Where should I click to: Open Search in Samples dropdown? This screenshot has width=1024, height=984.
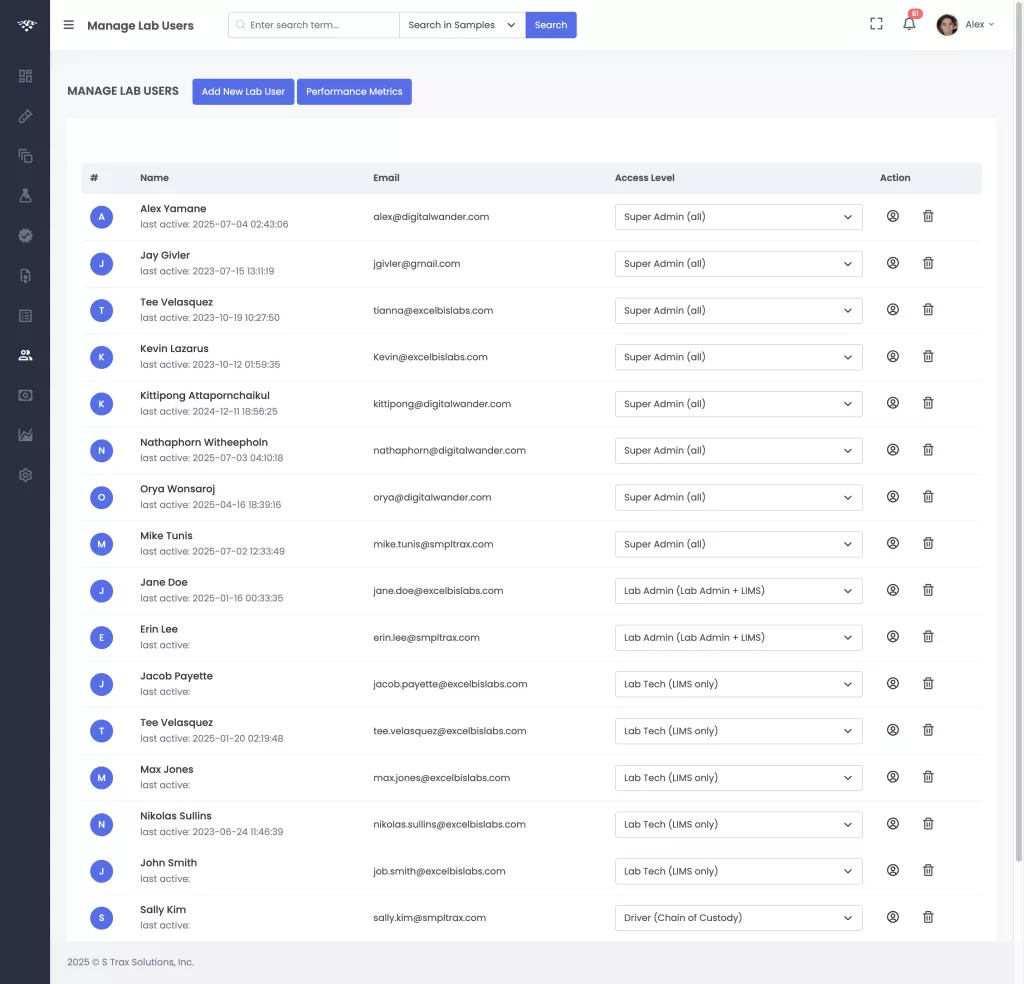[x=462, y=25]
